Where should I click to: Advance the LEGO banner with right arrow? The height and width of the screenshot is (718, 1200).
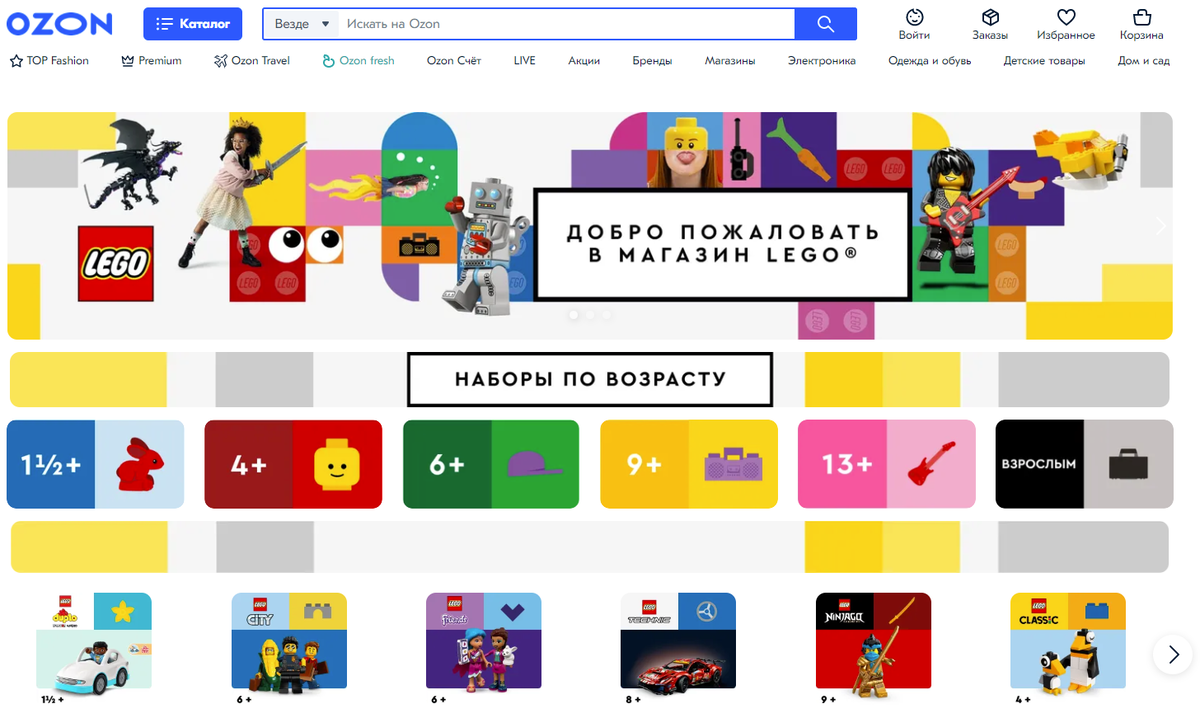click(x=1160, y=226)
